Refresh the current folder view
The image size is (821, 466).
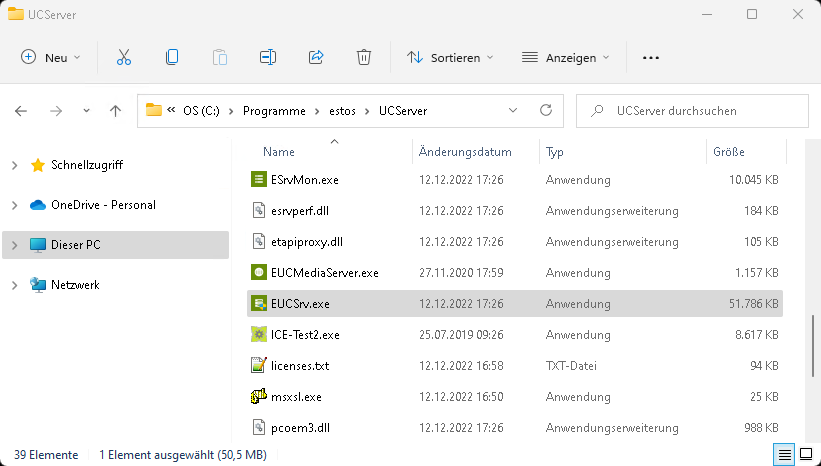(546, 111)
